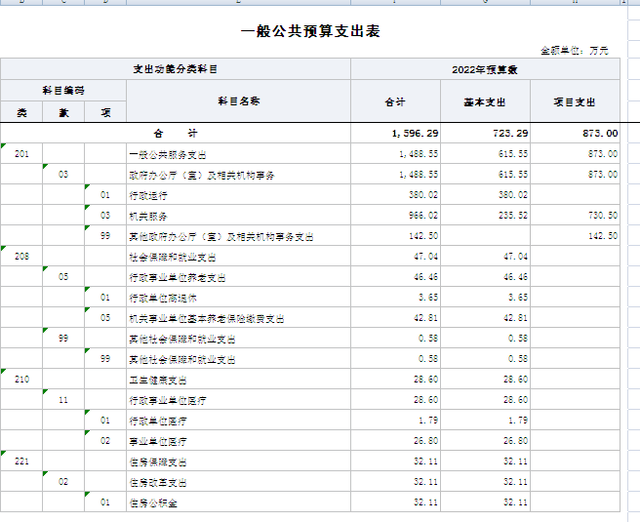This screenshot has width=640, height=522.
Task: Click the 2022年预算数 header cell
Action: click(483, 69)
